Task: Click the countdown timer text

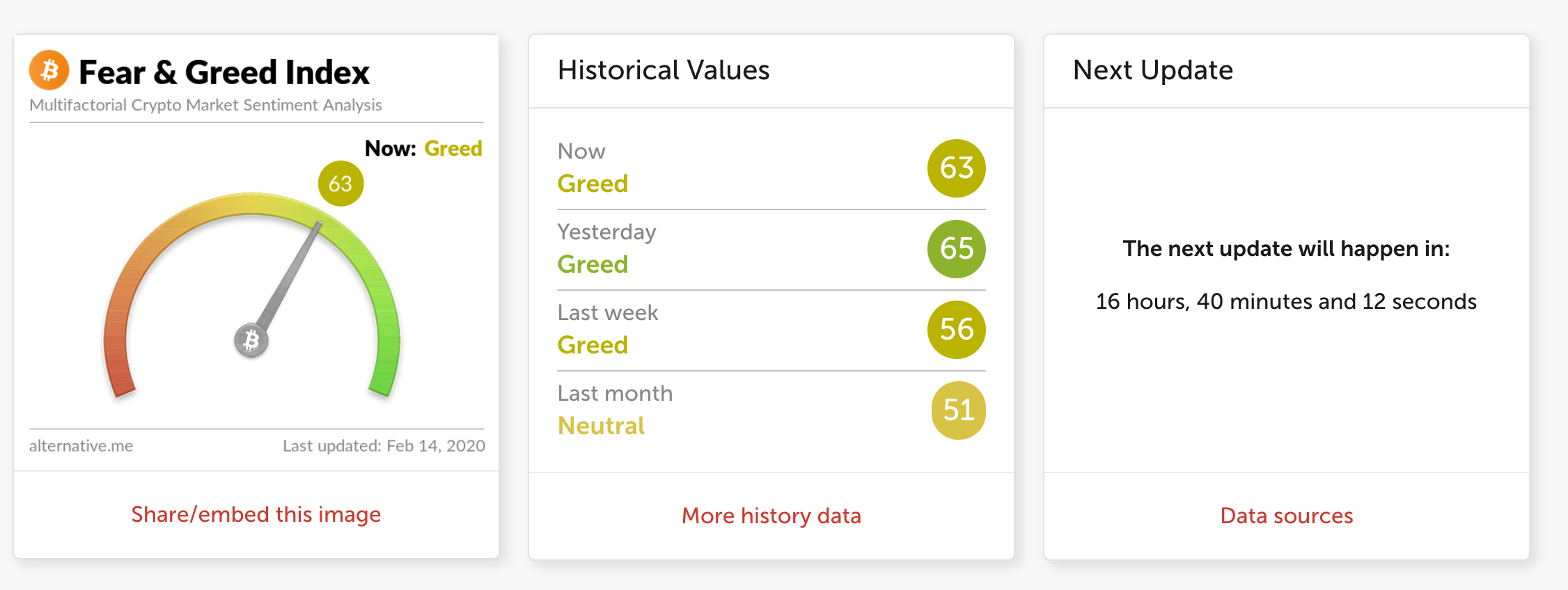Action: [1285, 301]
